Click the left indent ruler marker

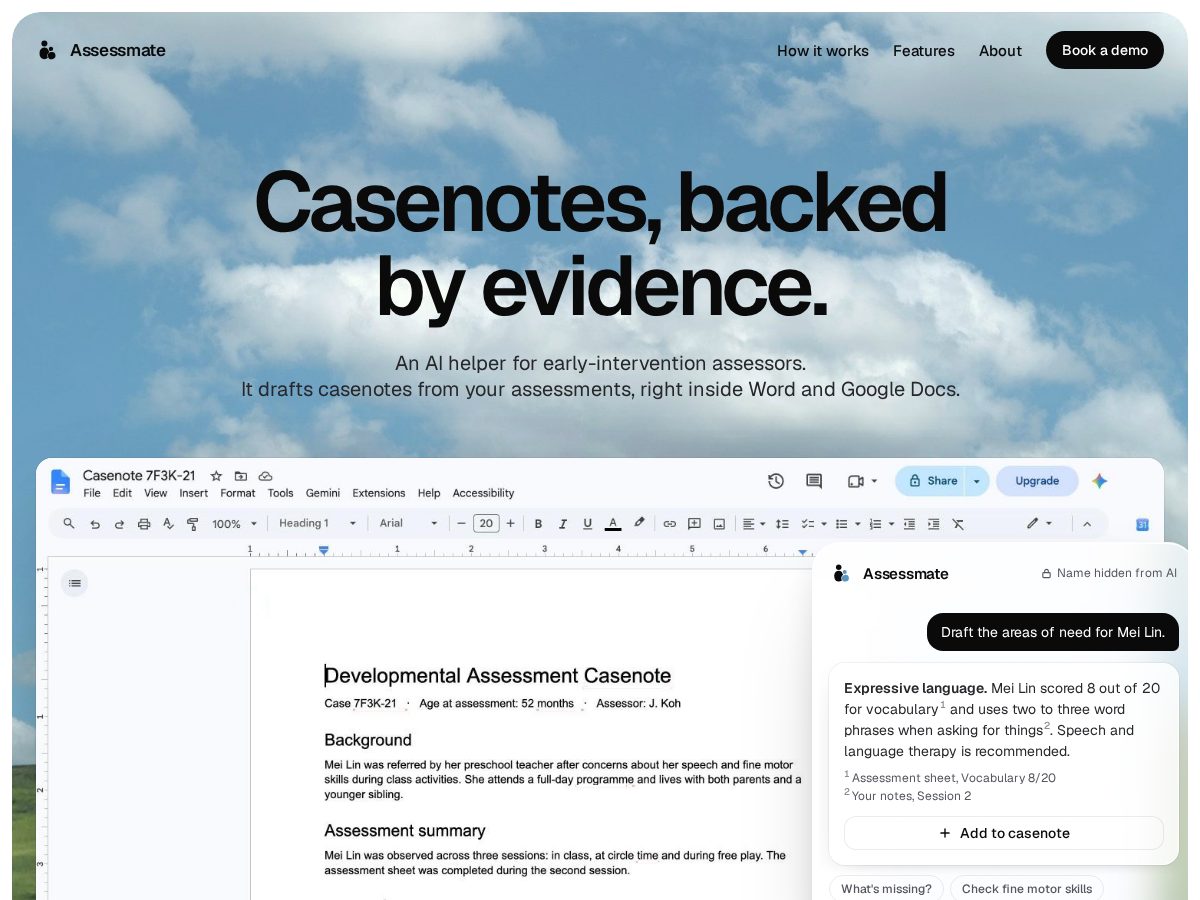click(323, 550)
